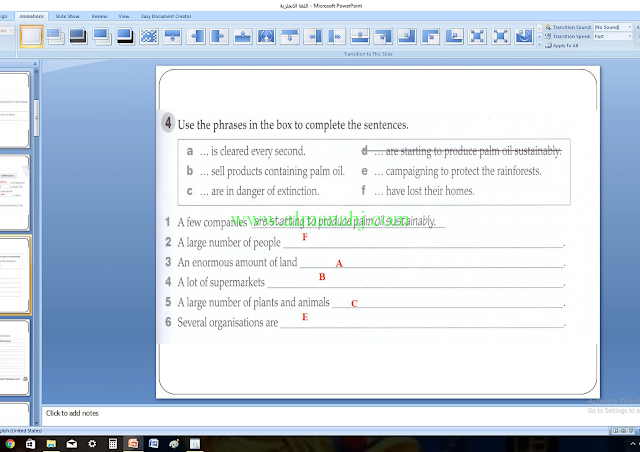Click the thumbnail pane scrollbar up arrow
Viewport: 640px width, 452px height.
pos(36,72)
